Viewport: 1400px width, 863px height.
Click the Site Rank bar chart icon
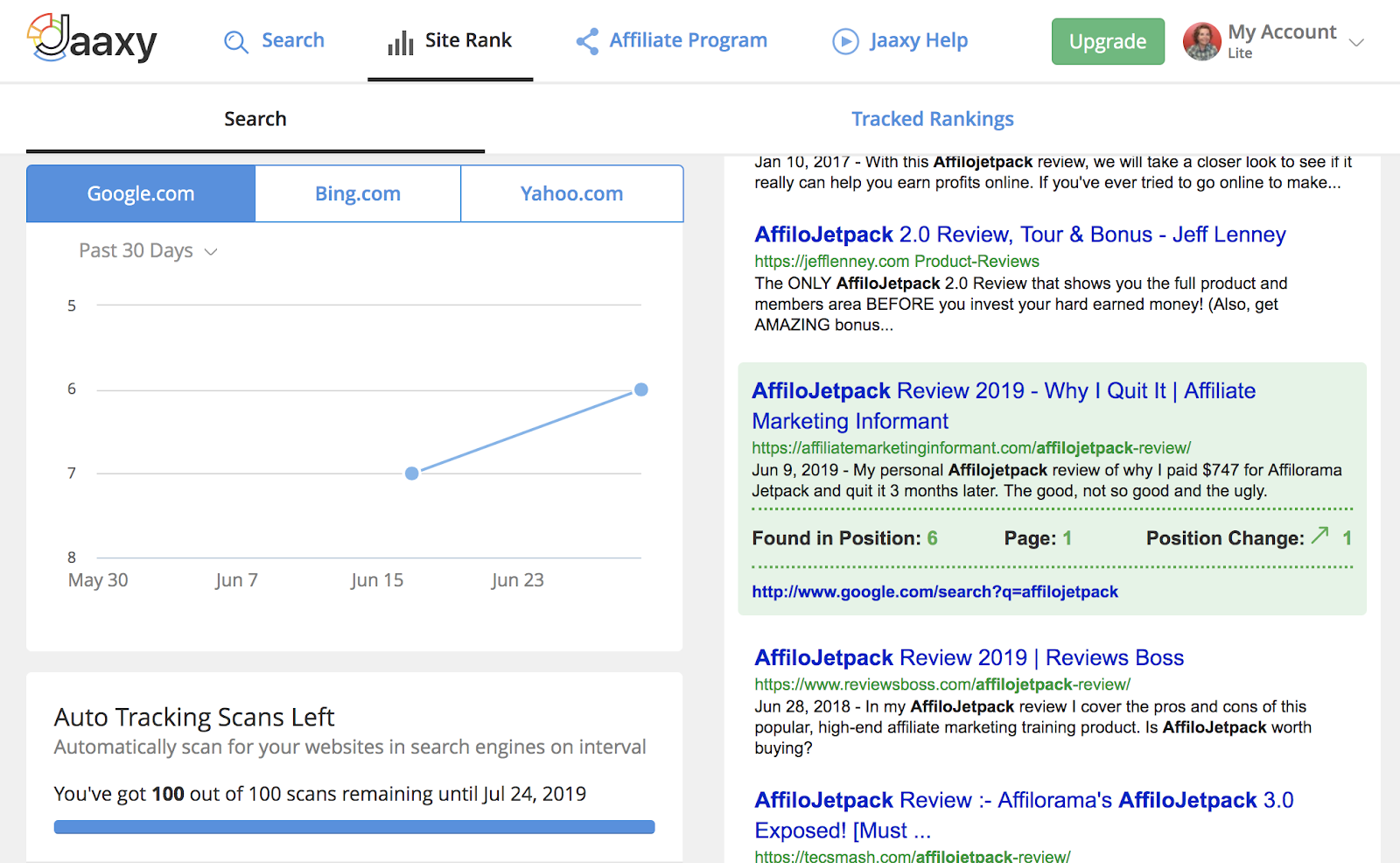401,42
